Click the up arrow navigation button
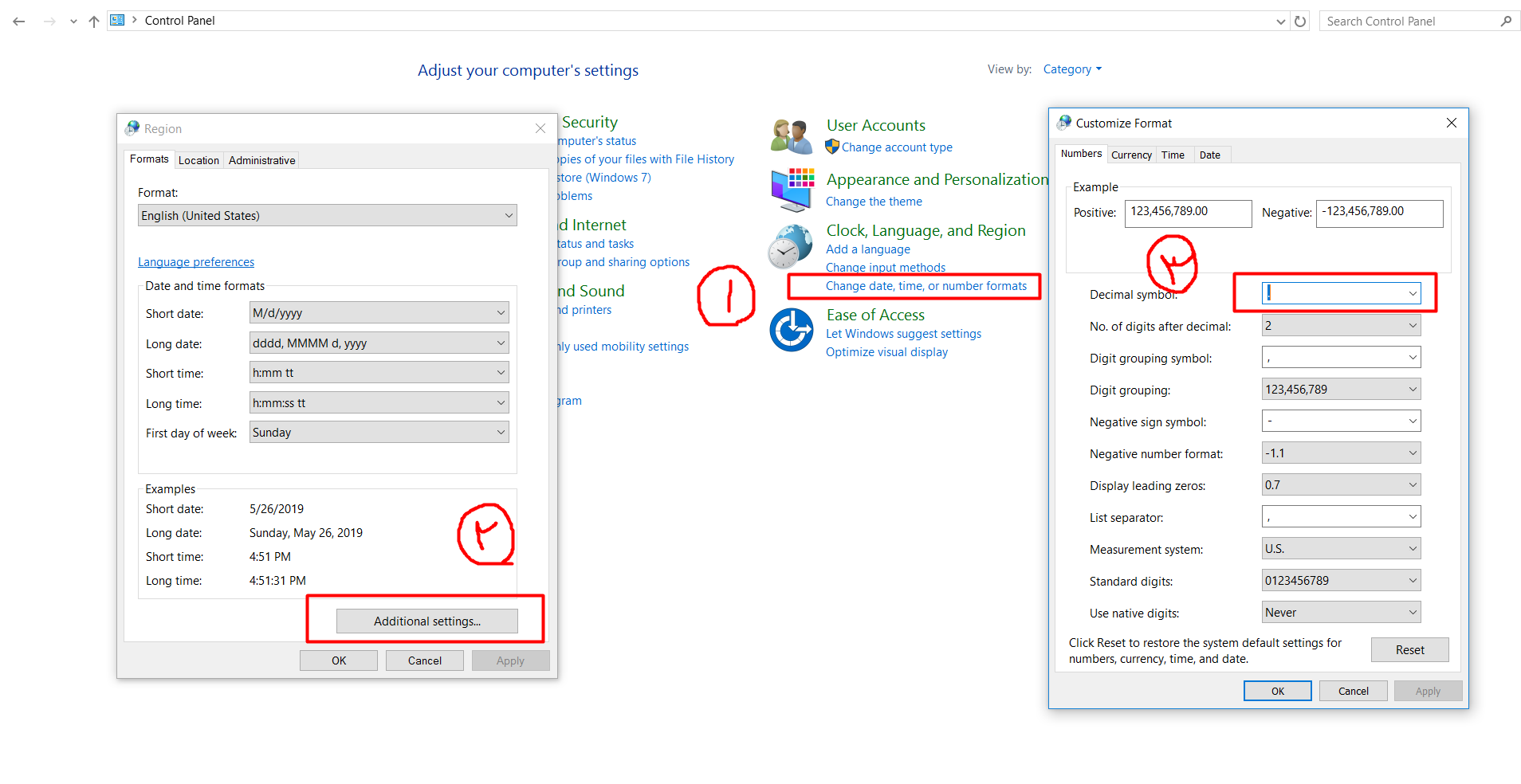This screenshot has width=1521, height=784. [94, 22]
